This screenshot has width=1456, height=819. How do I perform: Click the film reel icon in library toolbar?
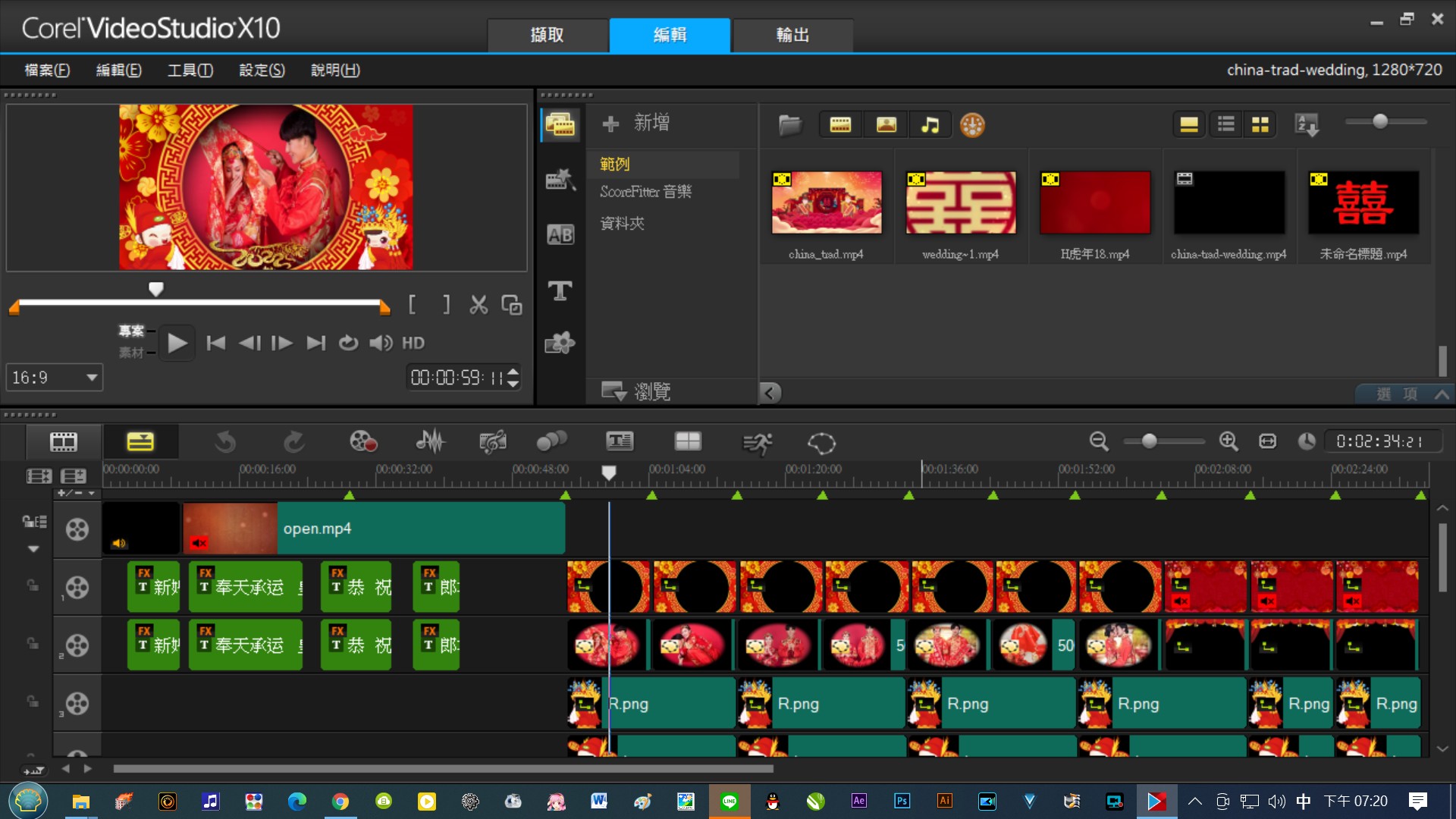click(972, 124)
